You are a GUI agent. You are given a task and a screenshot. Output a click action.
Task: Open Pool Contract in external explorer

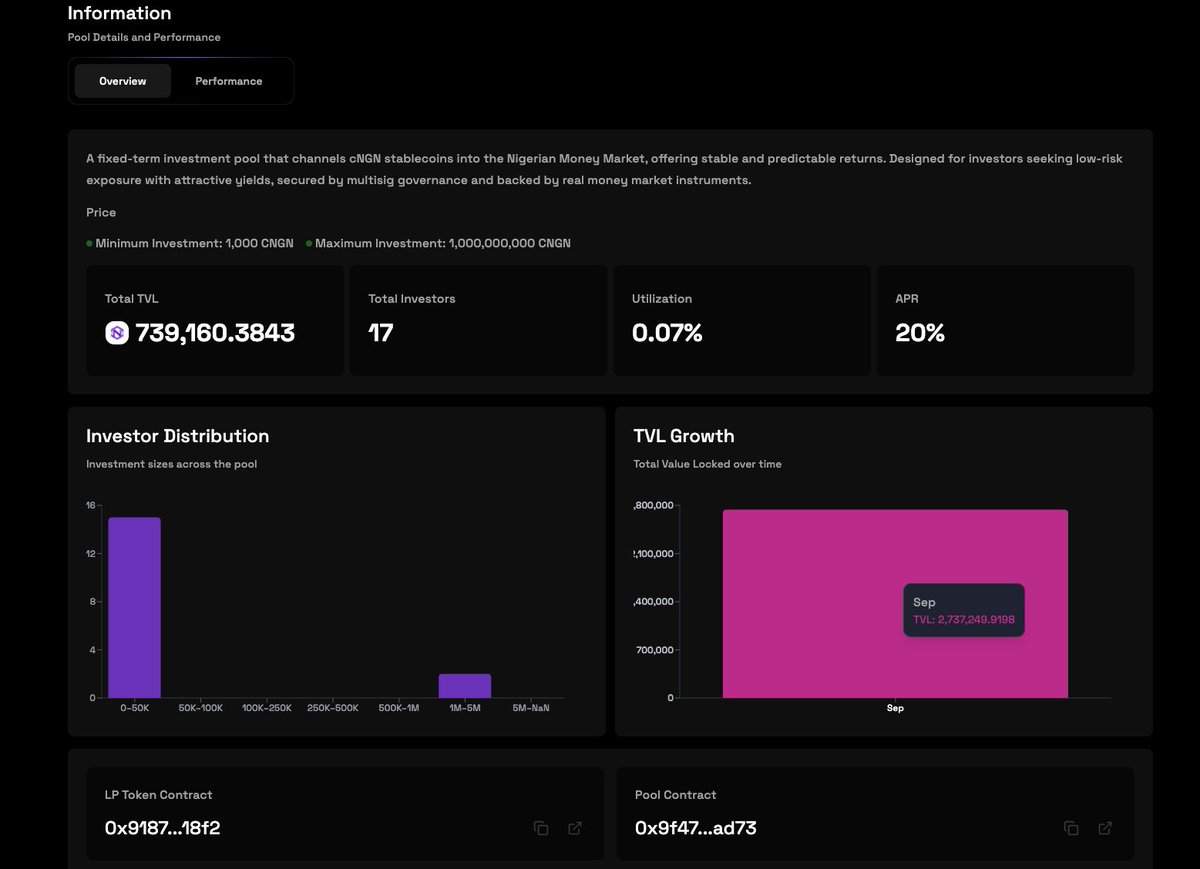[x=1105, y=828]
